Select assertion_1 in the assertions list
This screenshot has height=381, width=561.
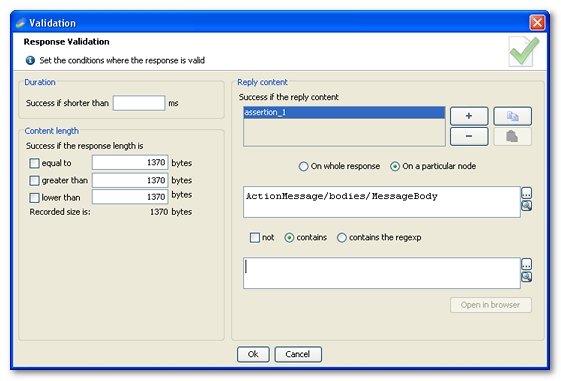tap(344, 112)
